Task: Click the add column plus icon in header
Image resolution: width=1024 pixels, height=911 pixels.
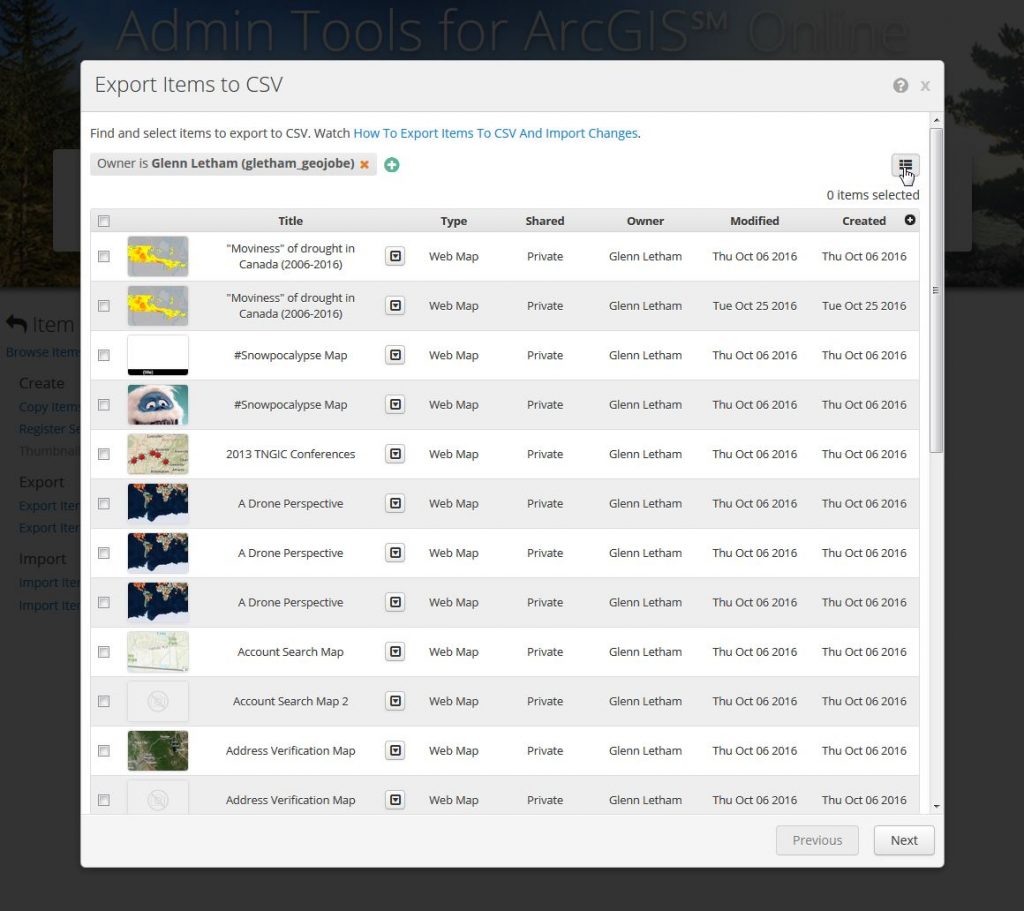Action: [910, 220]
